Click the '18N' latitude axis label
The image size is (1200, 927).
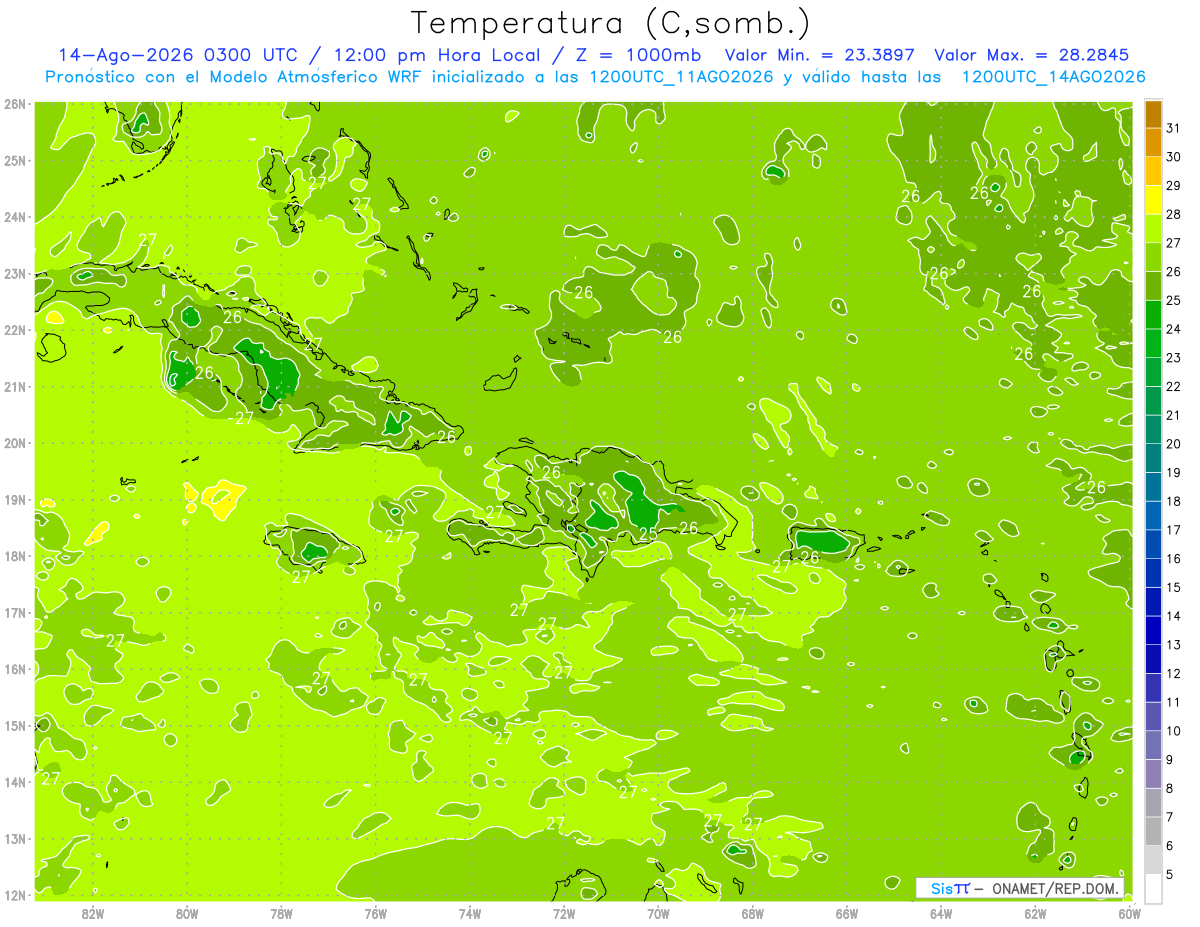(15, 556)
